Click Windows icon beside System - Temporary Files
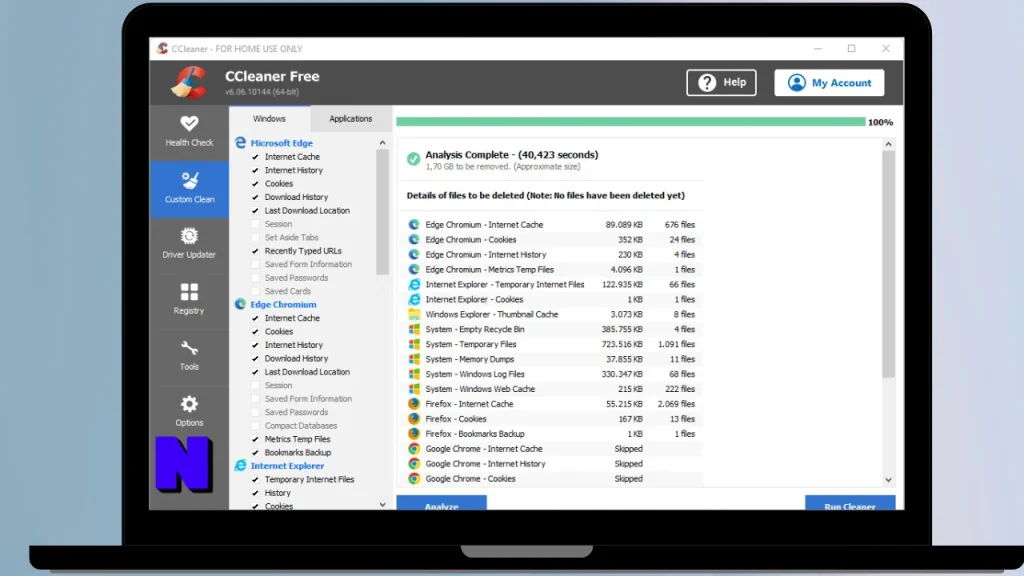The image size is (1024, 576). pos(413,344)
